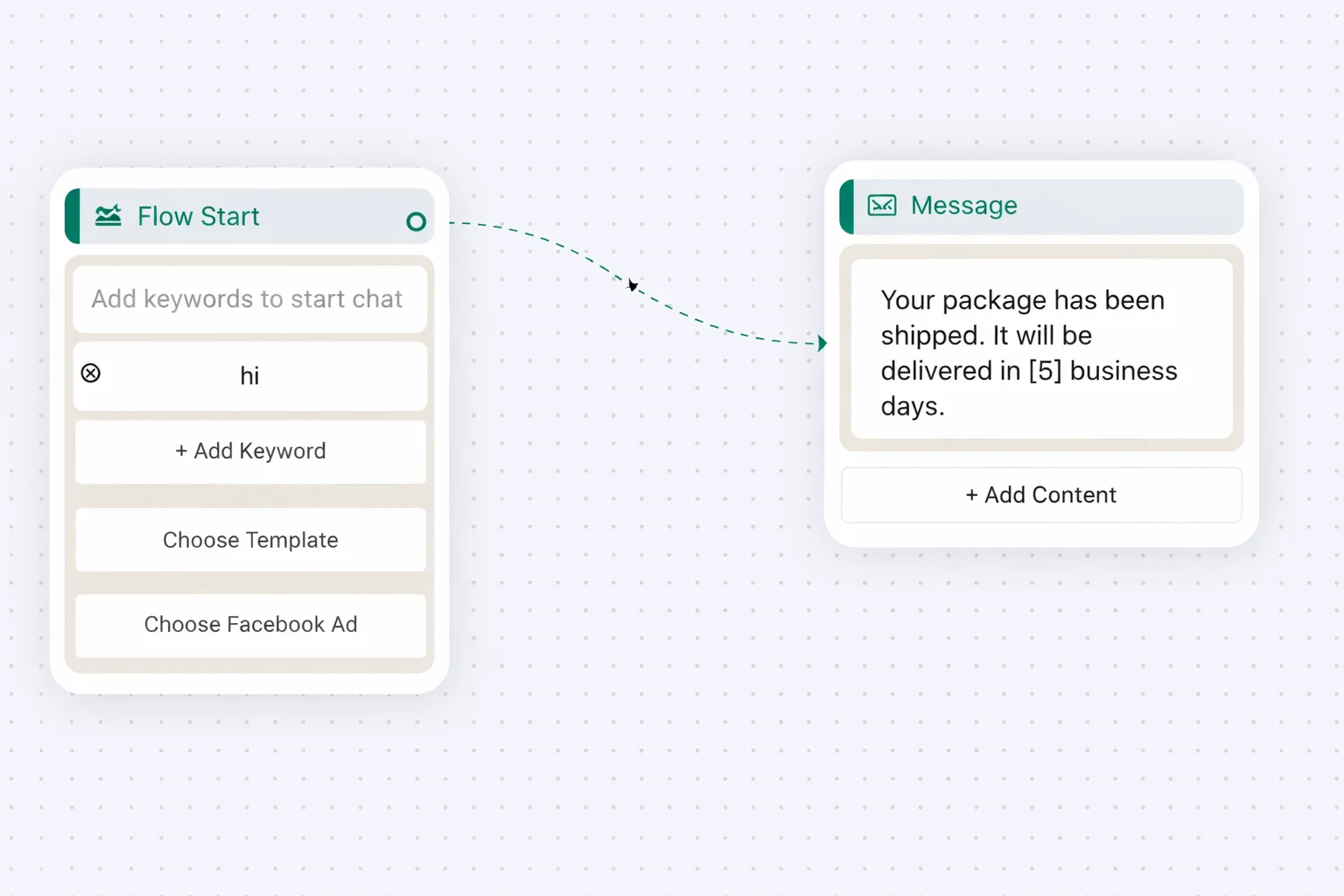Image resolution: width=1344 pixels, height=896 pixels.
Task: Select the "hi" keyword entry
Action: click(250, 376)
